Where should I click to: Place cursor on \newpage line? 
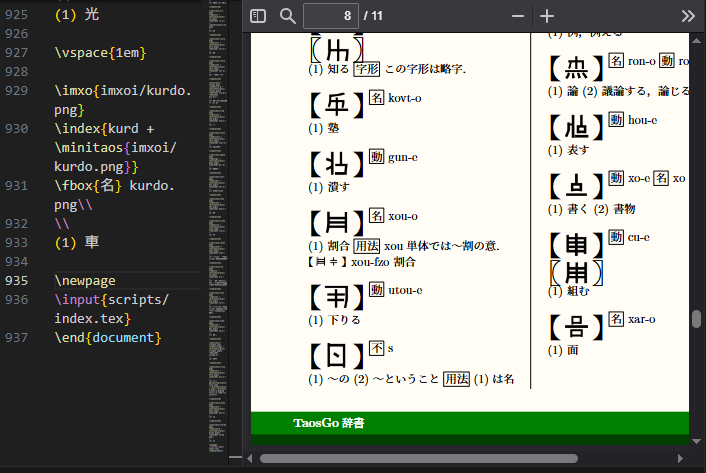click(x=85, y=280)
